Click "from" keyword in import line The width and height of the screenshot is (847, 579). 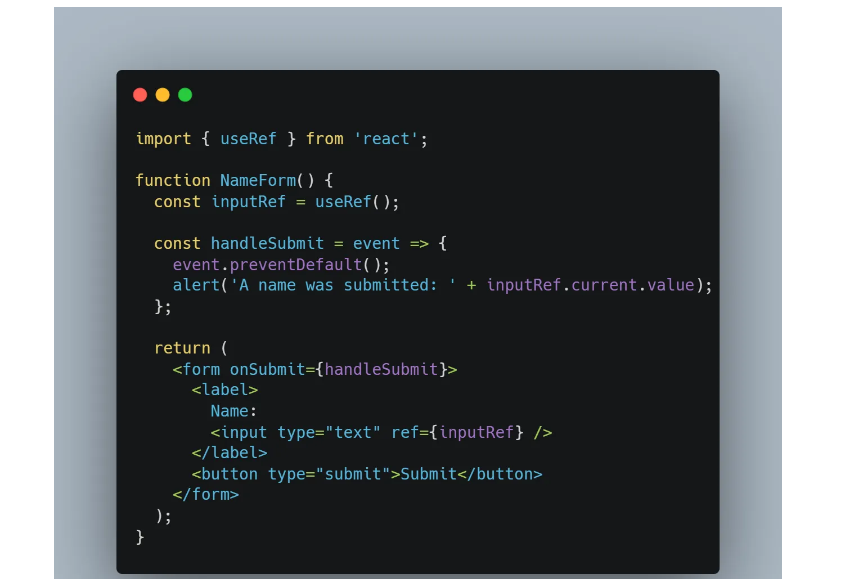click(x=324, y=139)
